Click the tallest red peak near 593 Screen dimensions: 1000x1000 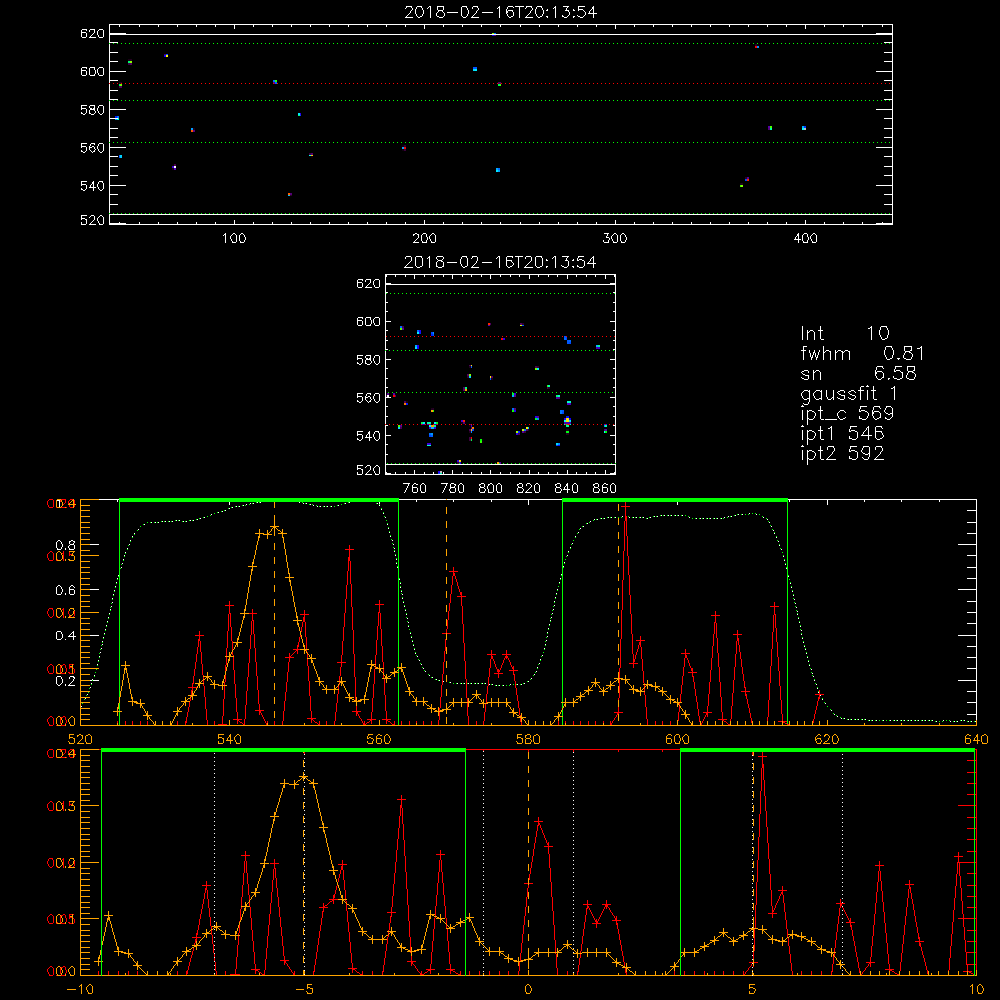point(626,506)
